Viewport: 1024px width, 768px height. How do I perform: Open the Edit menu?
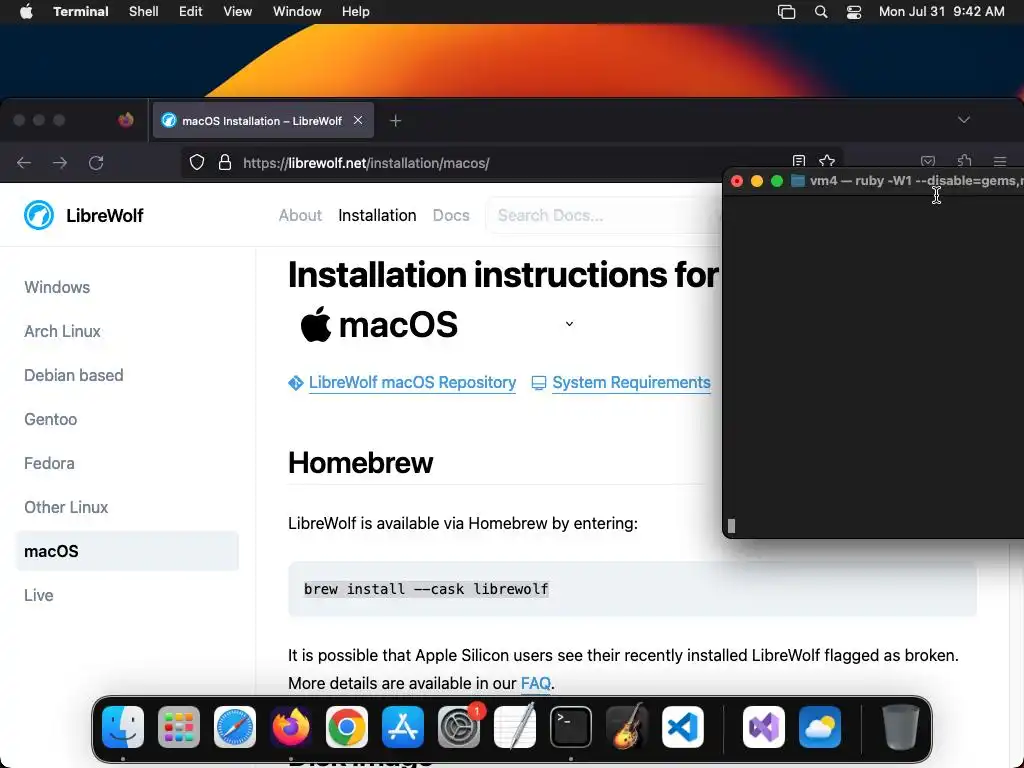(190, 12)
